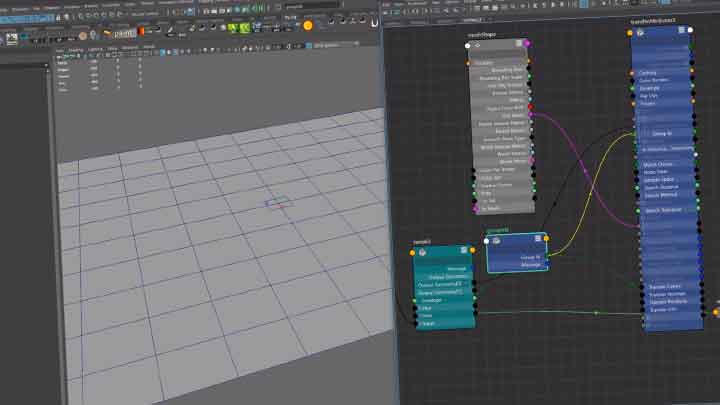Expand the Group Id attribute on transferAttributes
This screenshot has width=720, height=405.
(x=662, y=132)
